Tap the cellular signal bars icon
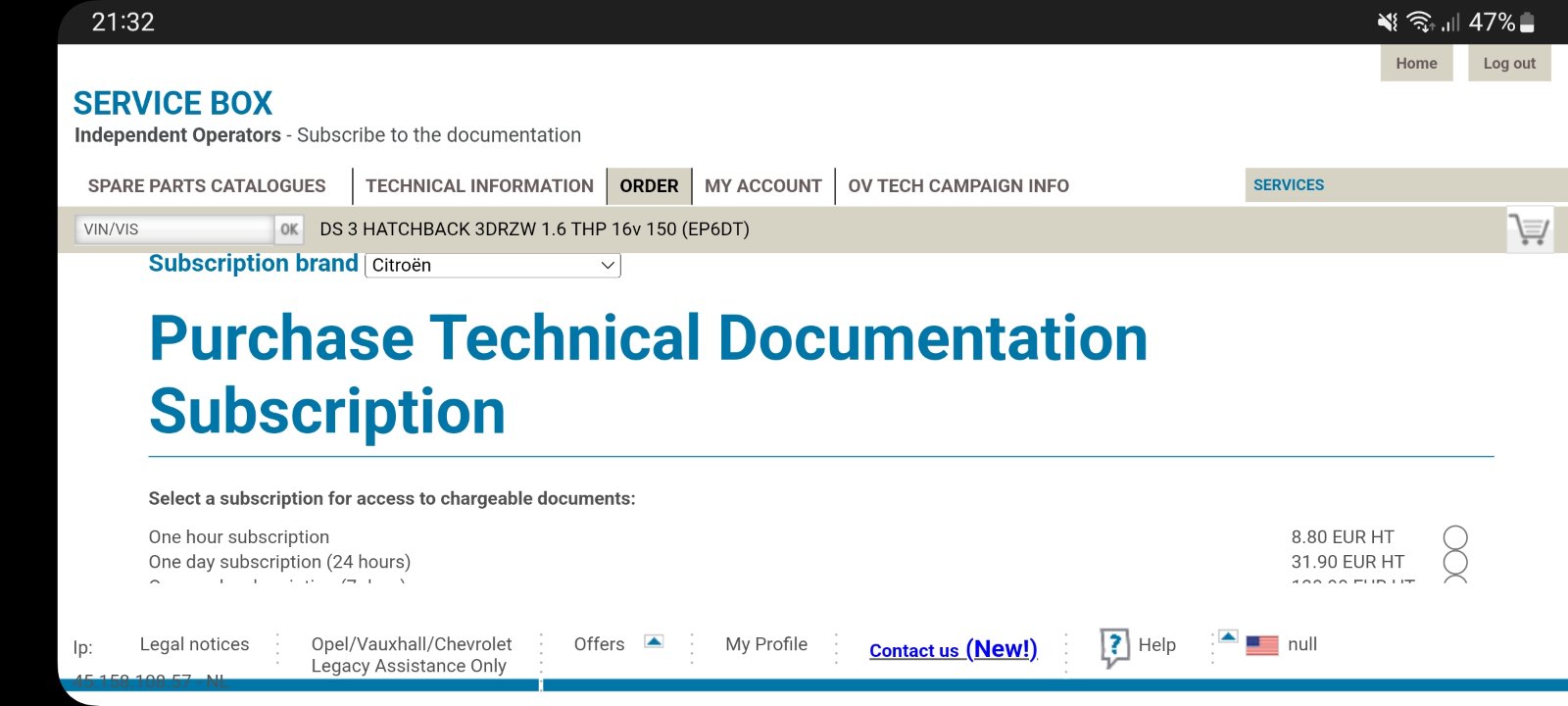Image resolution: width=1568 pixels, height=706 pixels. click(1450, 22)
